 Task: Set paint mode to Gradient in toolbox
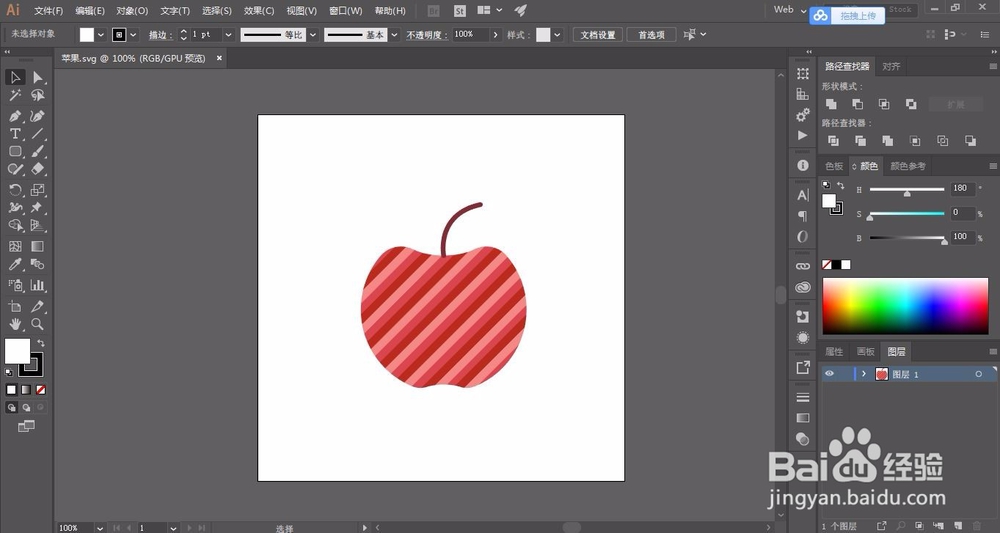click(x=26, y=390)
